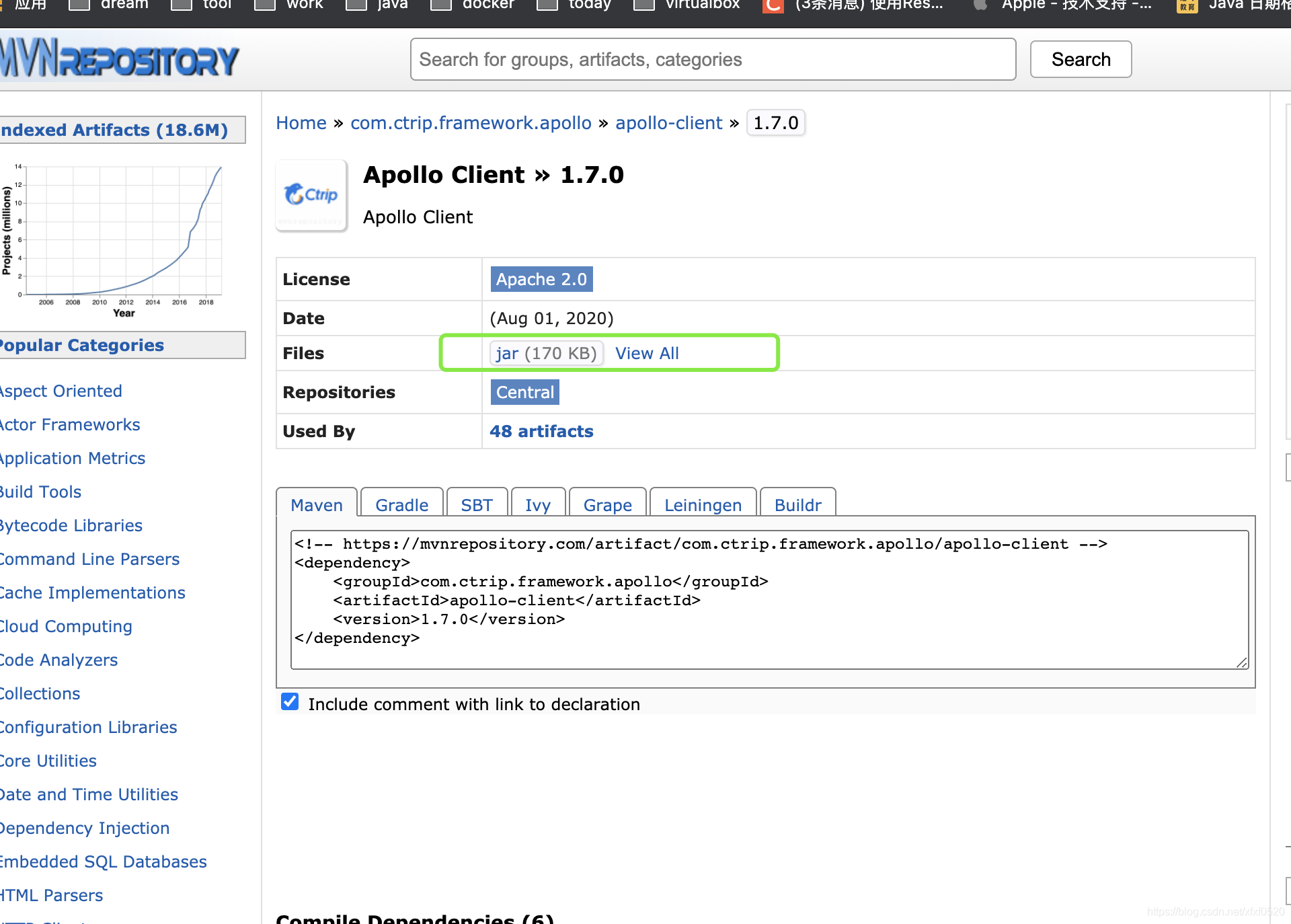Open Build Tools category
Image resolution: width=1291 pixels, height=924 pixels.
(40, 492)
